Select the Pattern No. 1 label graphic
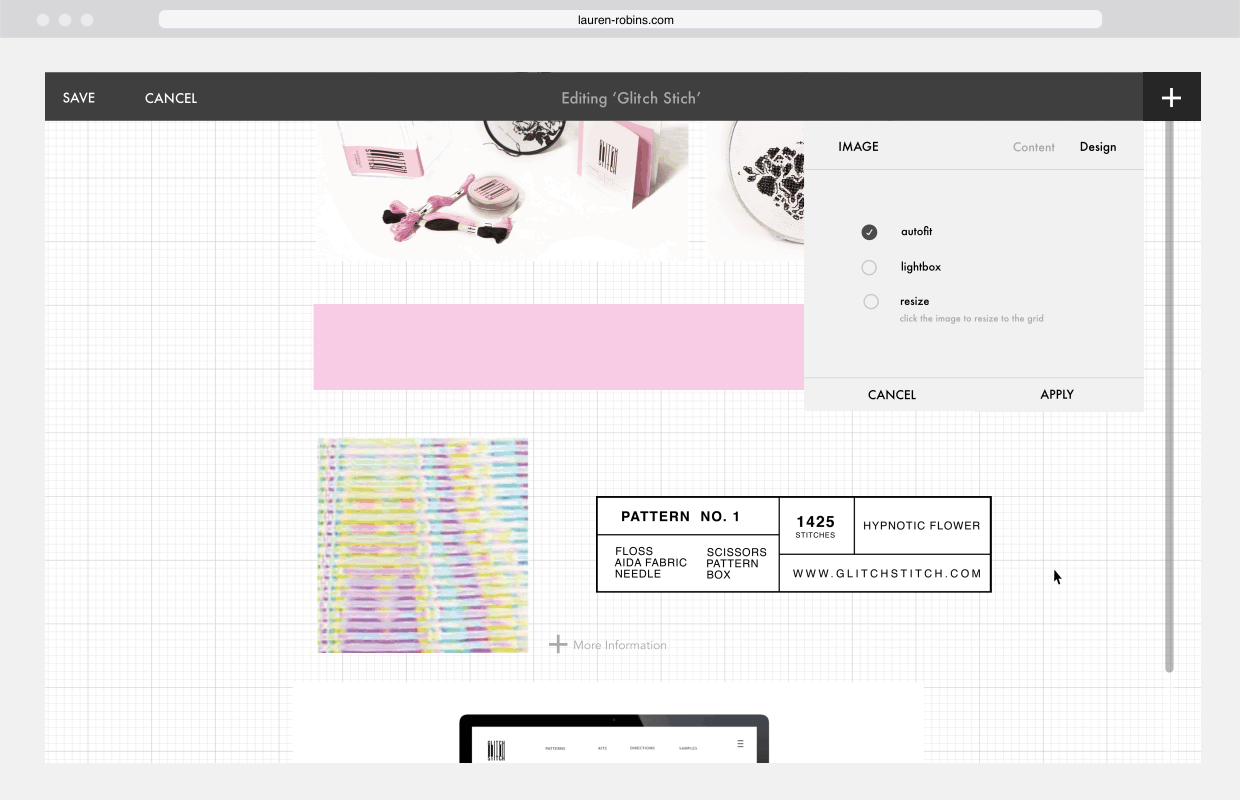Viewport: 1240px width, 800px height. tap(793, 544)
